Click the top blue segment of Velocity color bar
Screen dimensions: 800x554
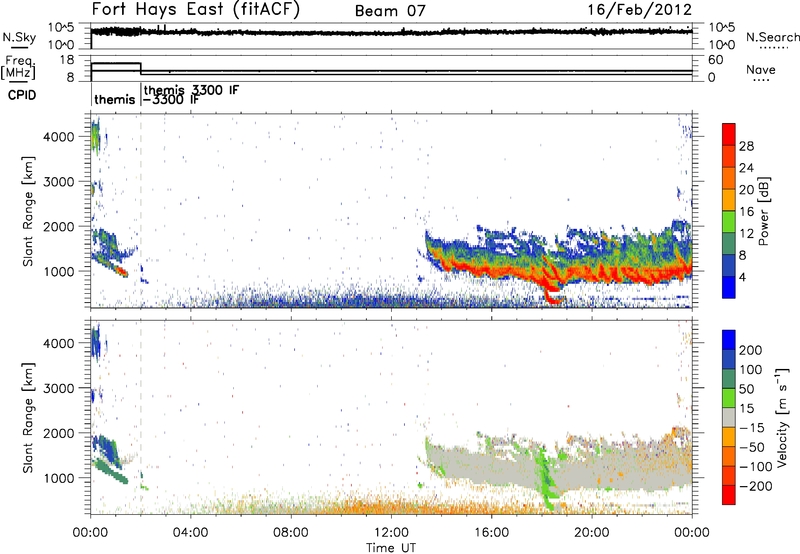[729, 340]
